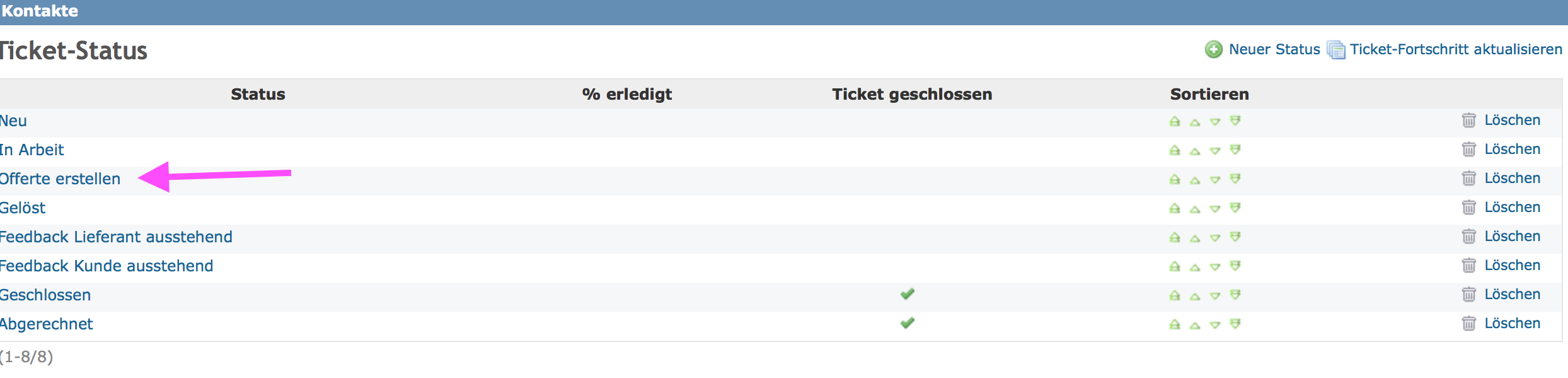Move Gelöst status to the bottom
1568x378 pixels.
[x=1235, y=208]
